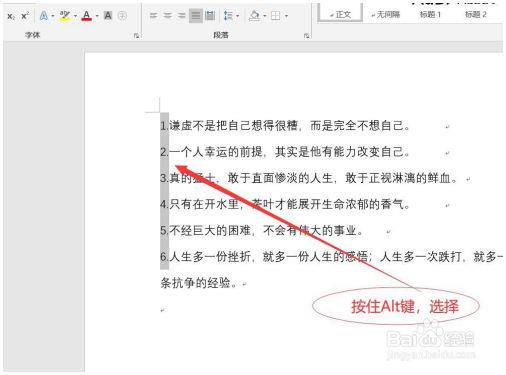Toggle justify alignment

click(196, 15)
